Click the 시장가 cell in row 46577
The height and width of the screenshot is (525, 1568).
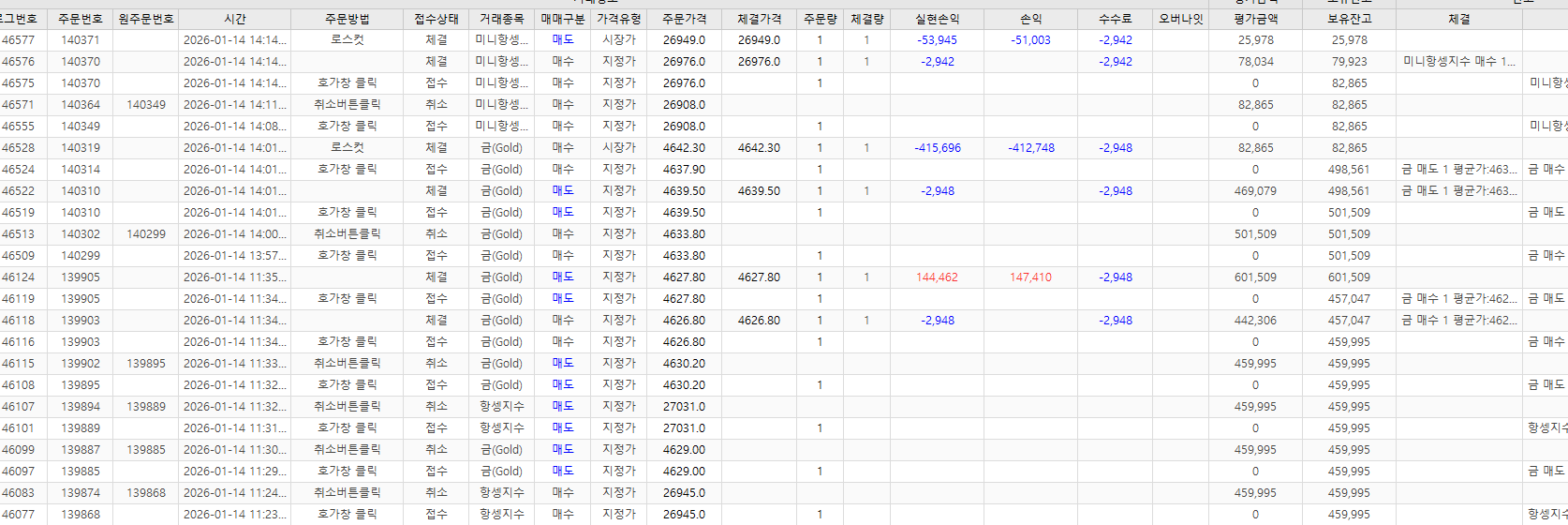coord(619,40)
